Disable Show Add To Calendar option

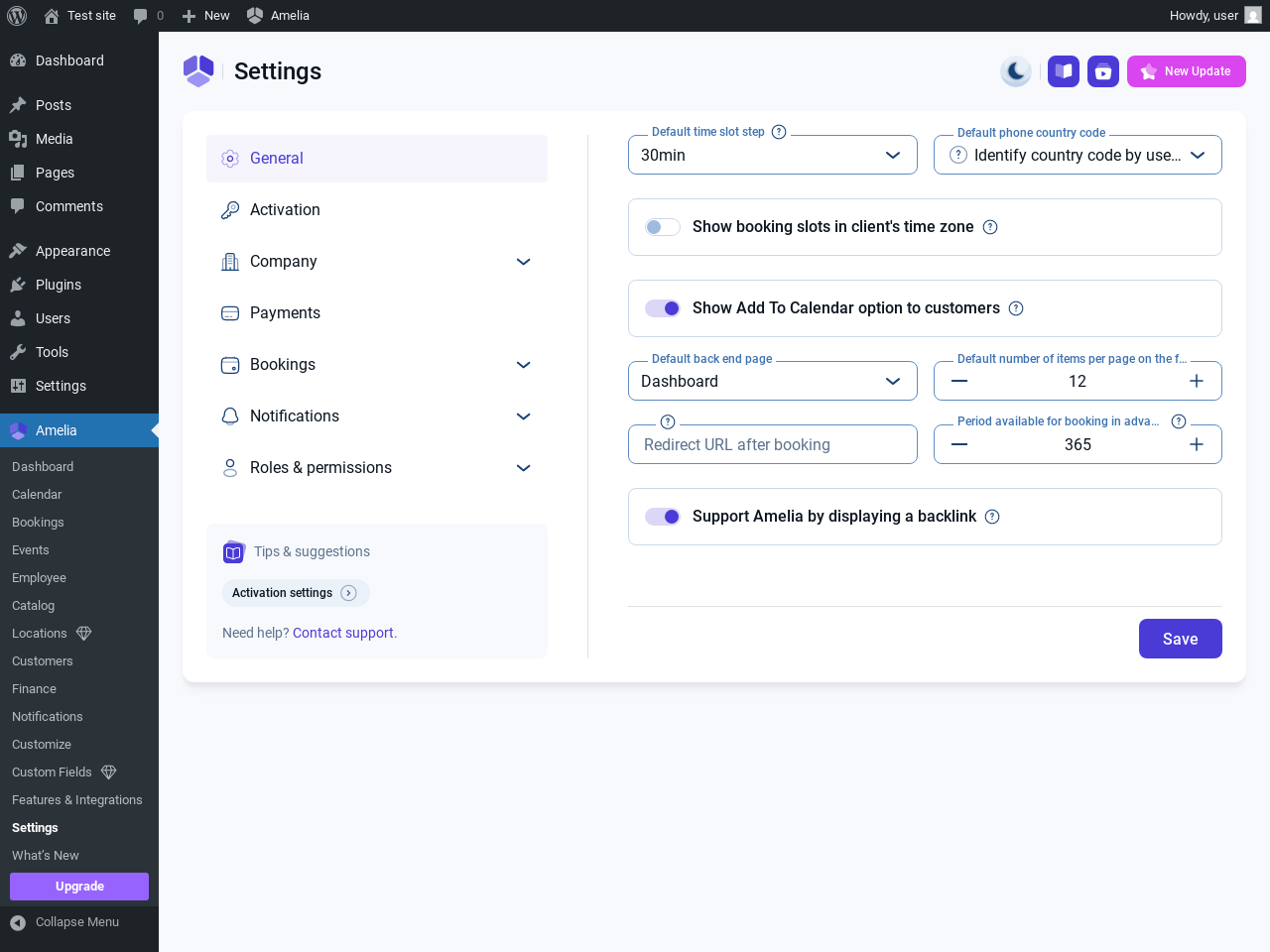click(x=662, y=308)
